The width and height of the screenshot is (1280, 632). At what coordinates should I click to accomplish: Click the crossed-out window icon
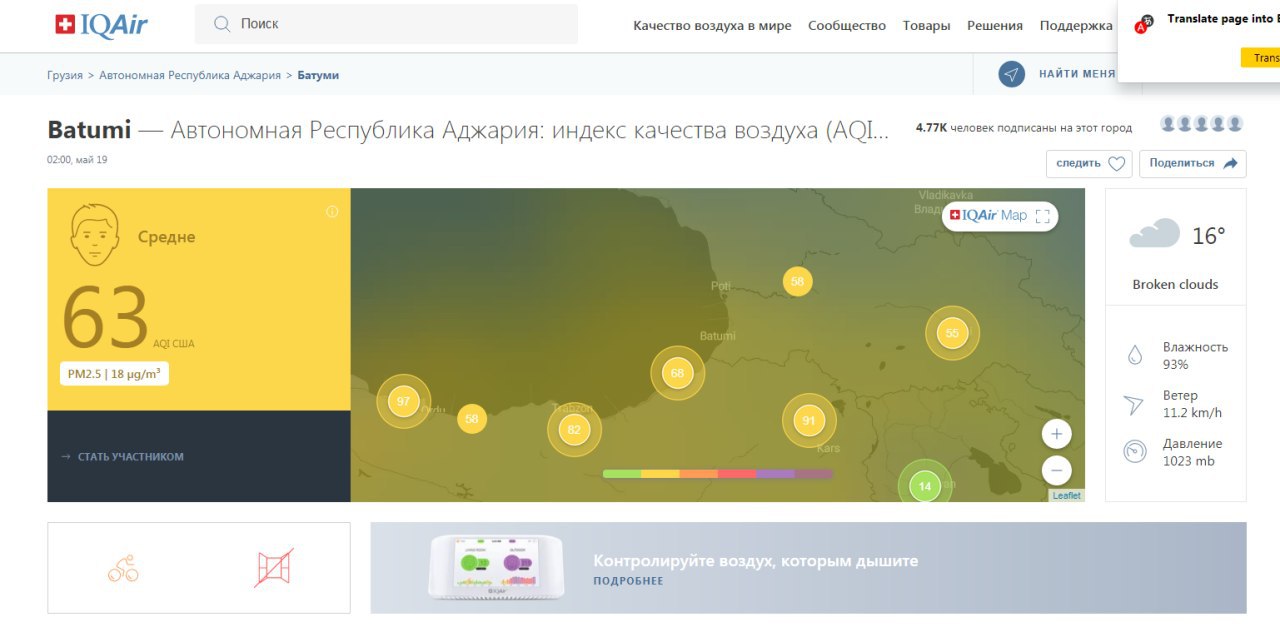[274, 568]
